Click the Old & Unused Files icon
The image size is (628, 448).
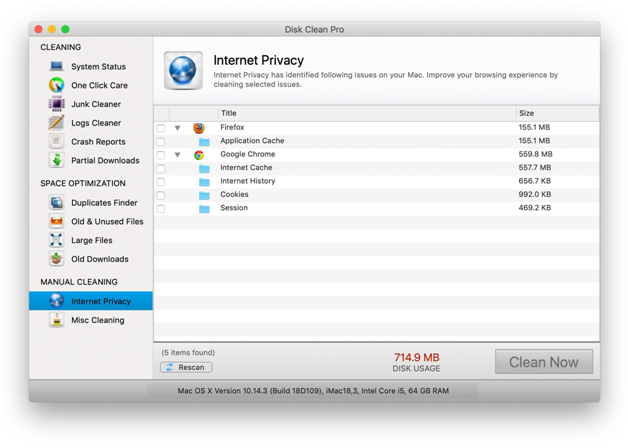(x=56, y=221)
